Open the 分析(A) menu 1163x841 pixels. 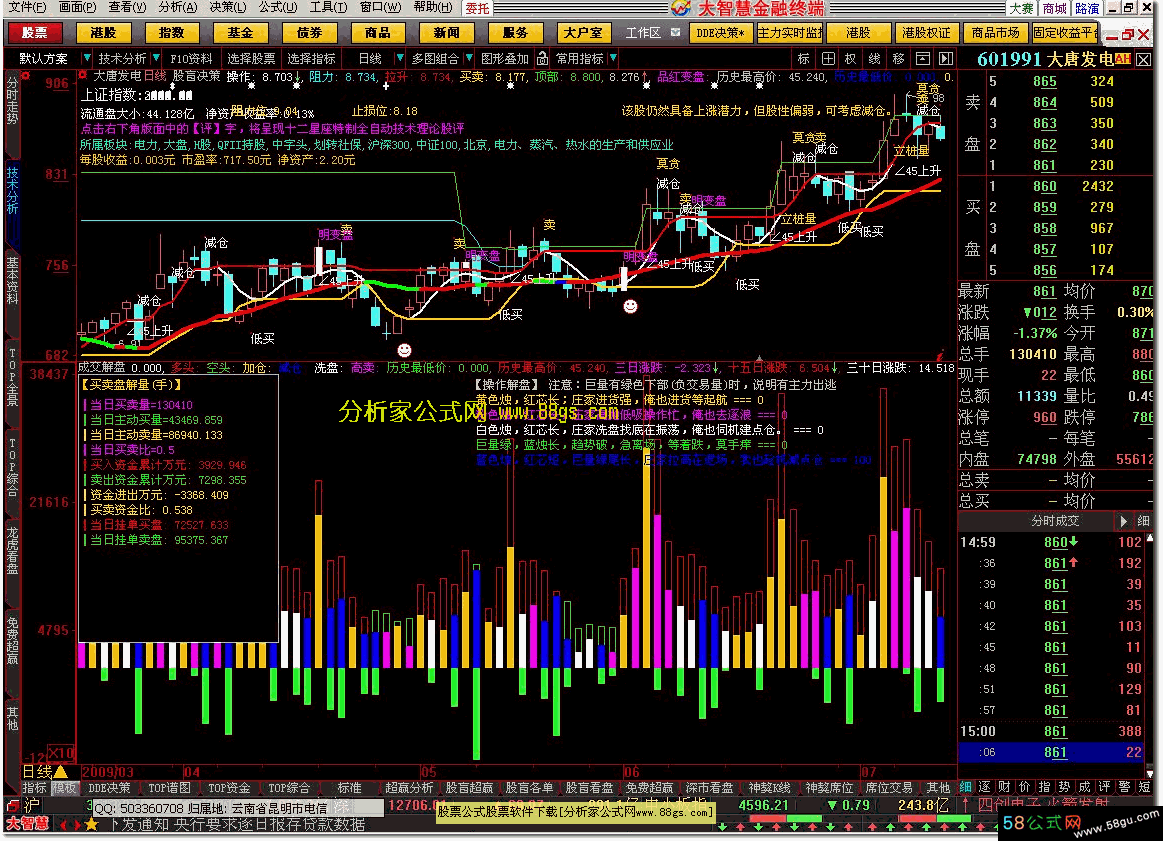pyautogui.click(x=178, y=7)
